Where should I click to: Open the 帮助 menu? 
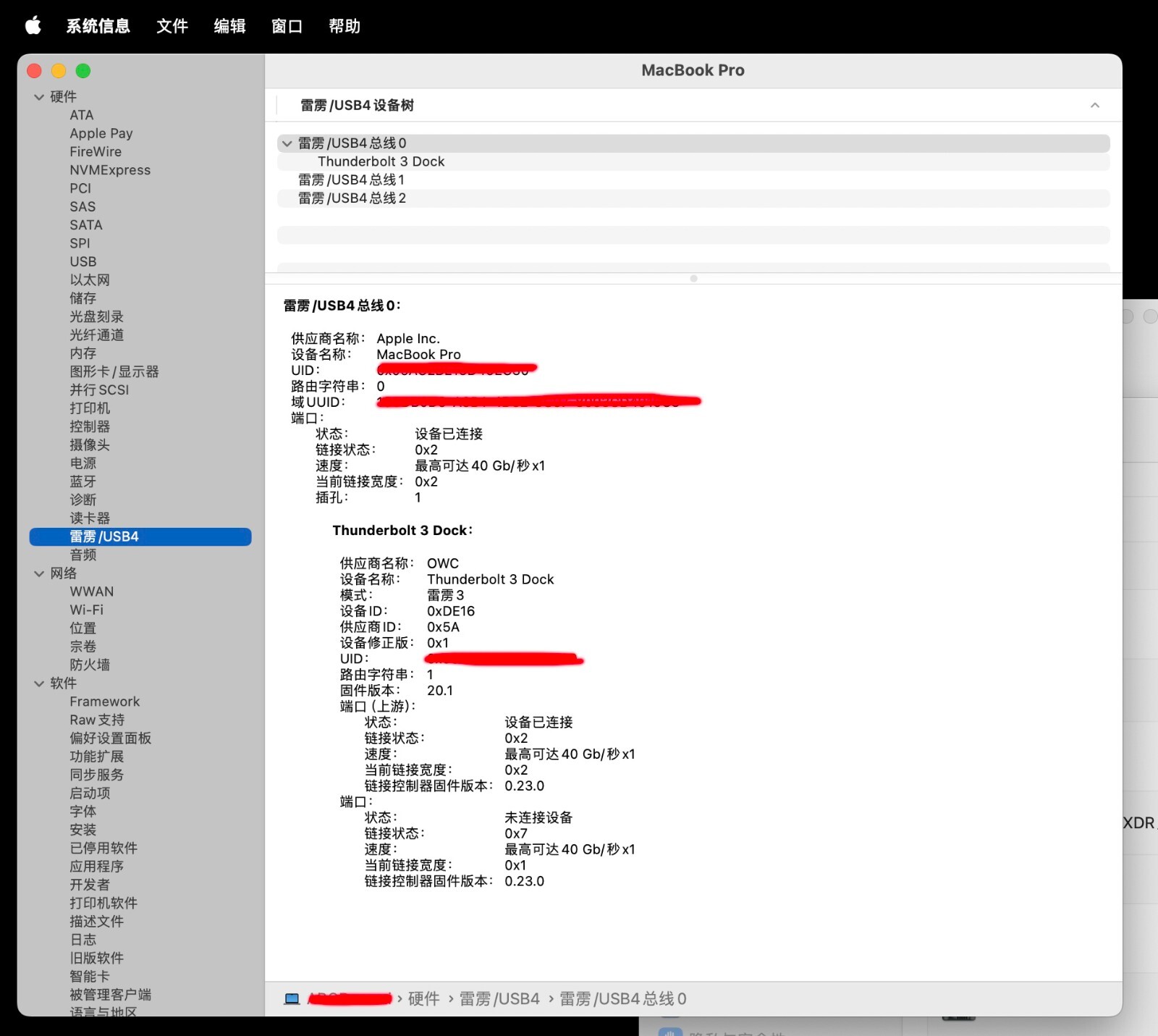click(345, 26)
